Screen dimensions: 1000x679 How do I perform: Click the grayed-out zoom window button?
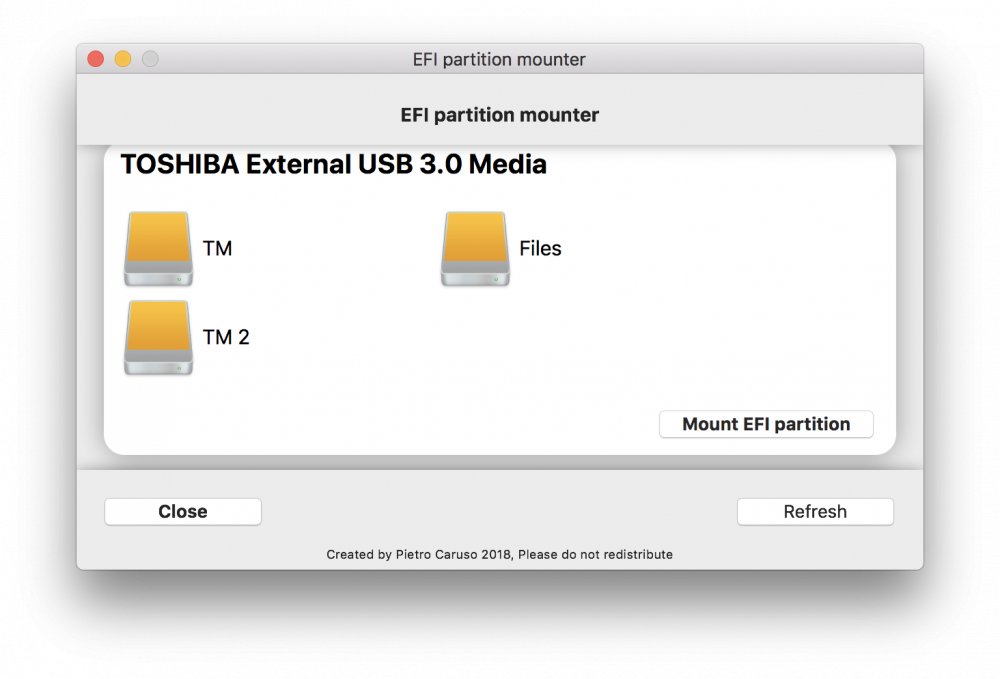pos(150,59)
